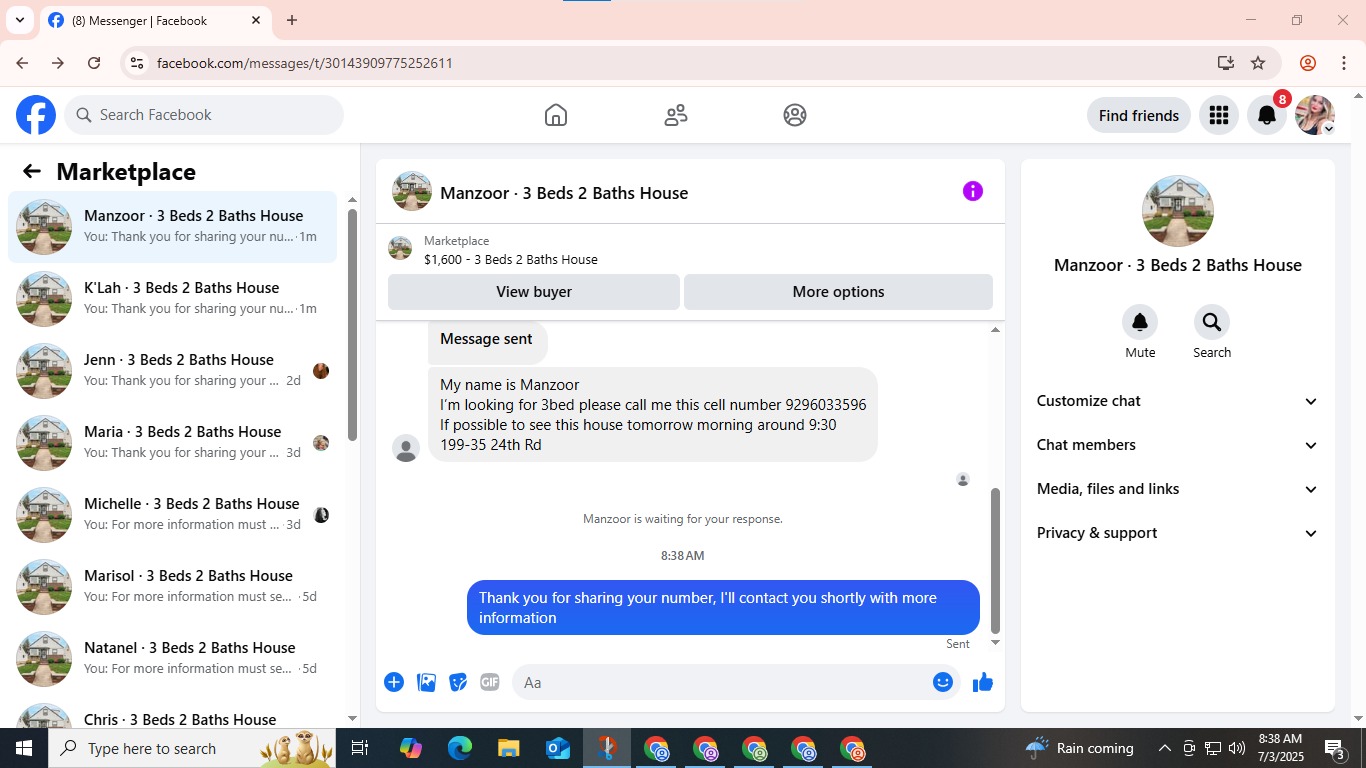Show hidden system tray icons
This screenshot has width=1366, height=768.
coord(1165,748)
